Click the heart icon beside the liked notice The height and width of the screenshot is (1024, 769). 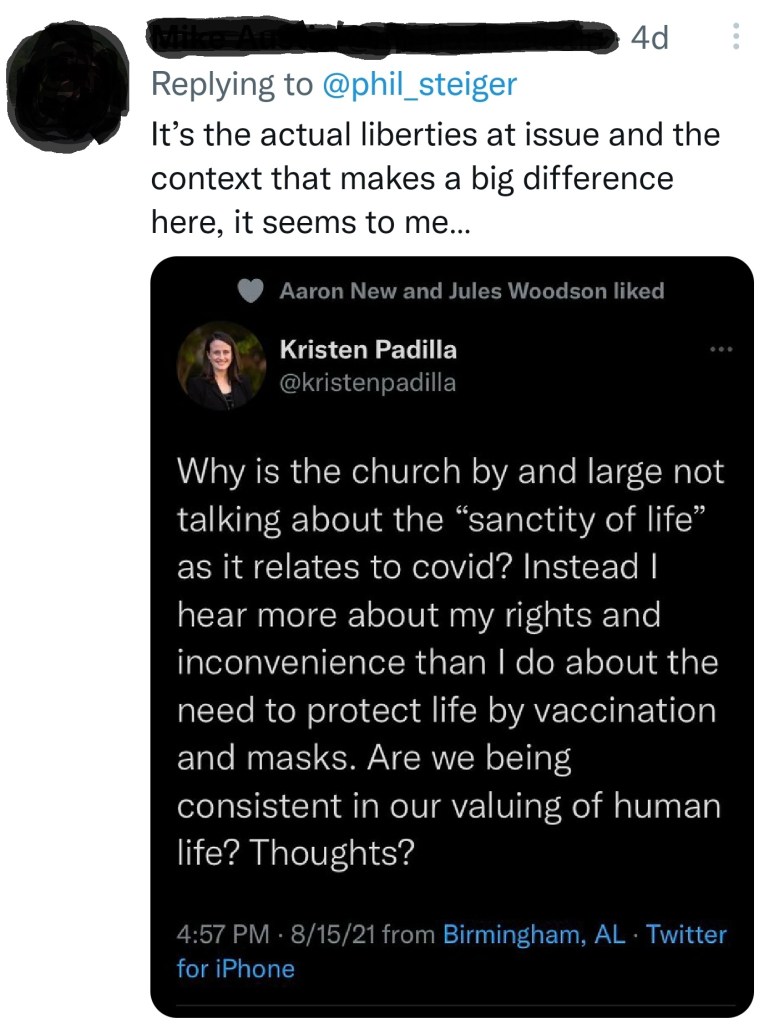(x=252, y=291)
